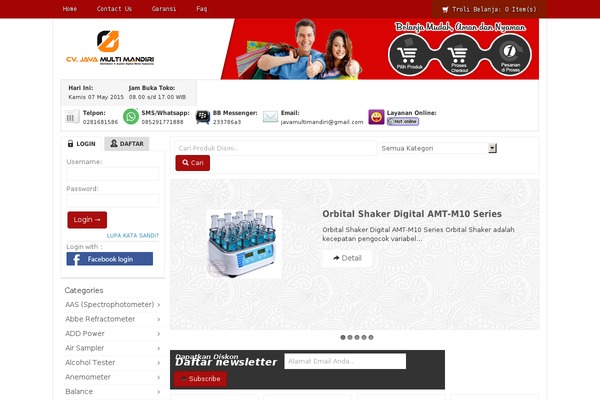The image size is (600, 400).
Task: Click the Subscribe newsletter button
Action: click(x=201, y=379)
